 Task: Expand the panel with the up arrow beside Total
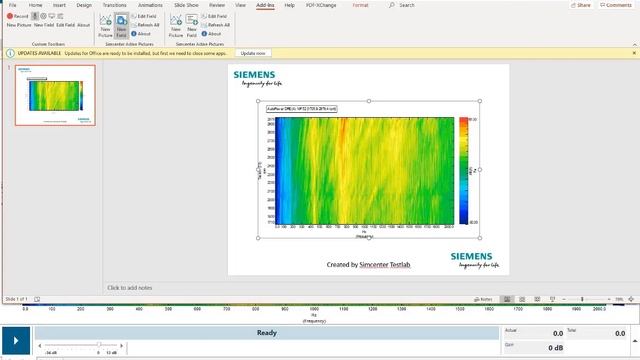click(635, 341)
